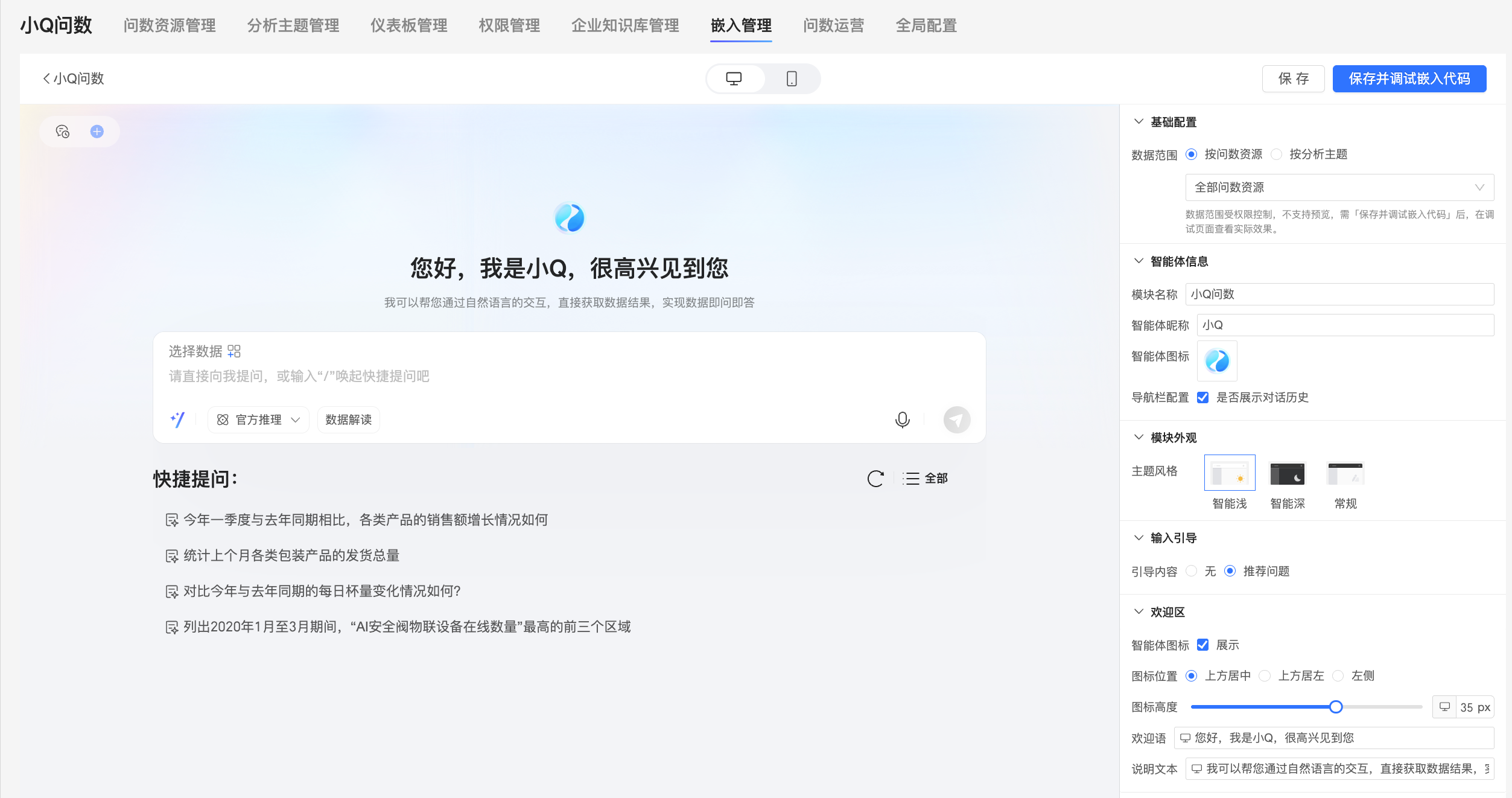Open 全部 quick questions list
The image size is (1512, 798).
point(925,479)
